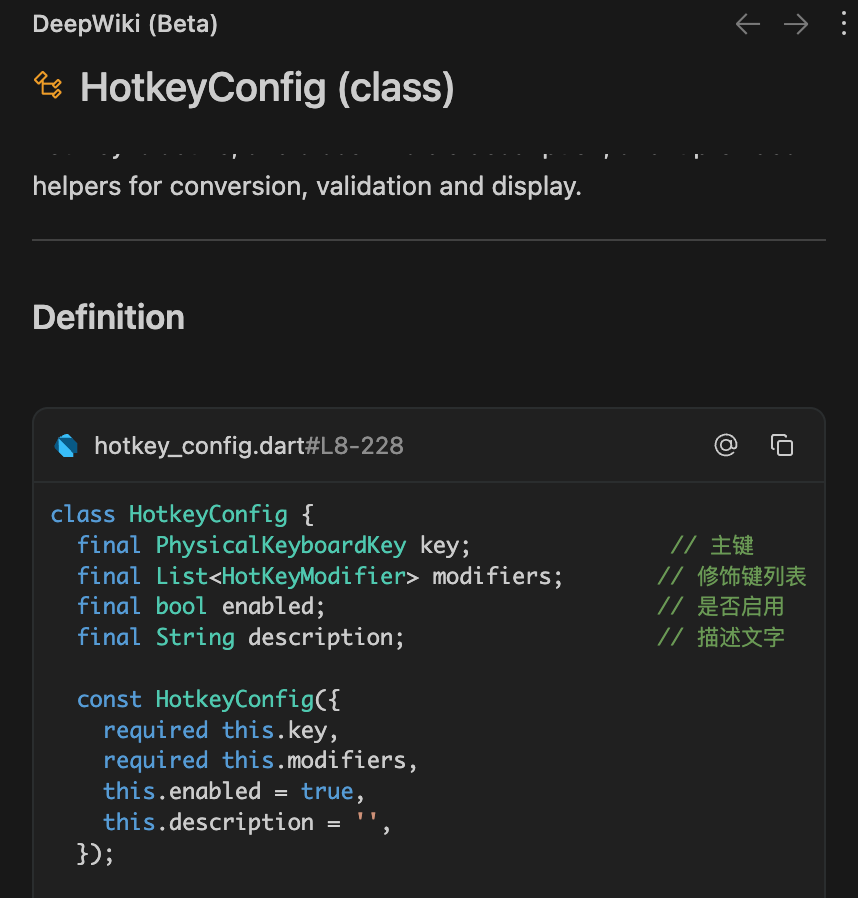The height and width of the screenshot is (898, 858).
Task: Click the '// 修饰键列表' comment
Action: (731, 576)
